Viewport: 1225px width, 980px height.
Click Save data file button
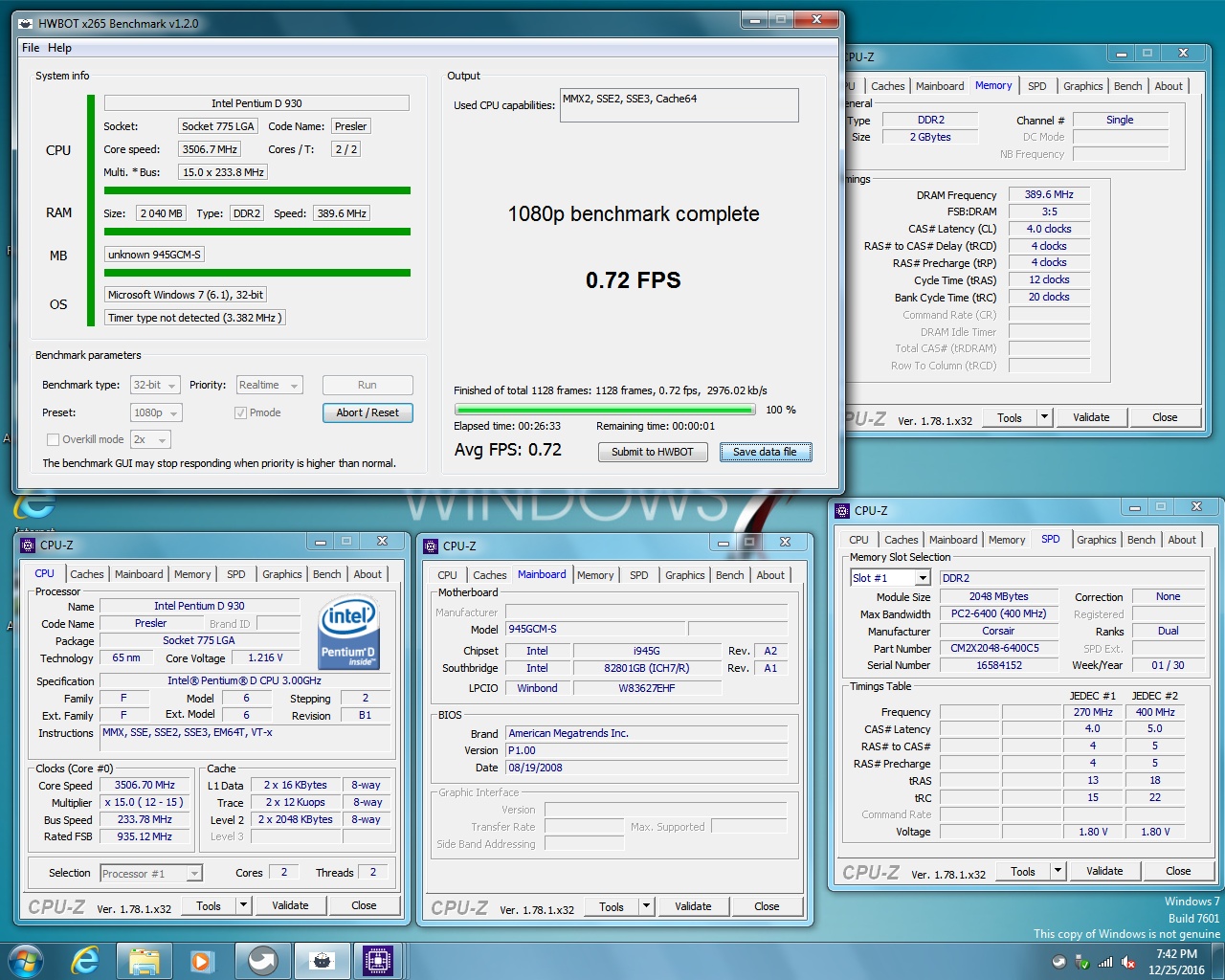point(765,452)
